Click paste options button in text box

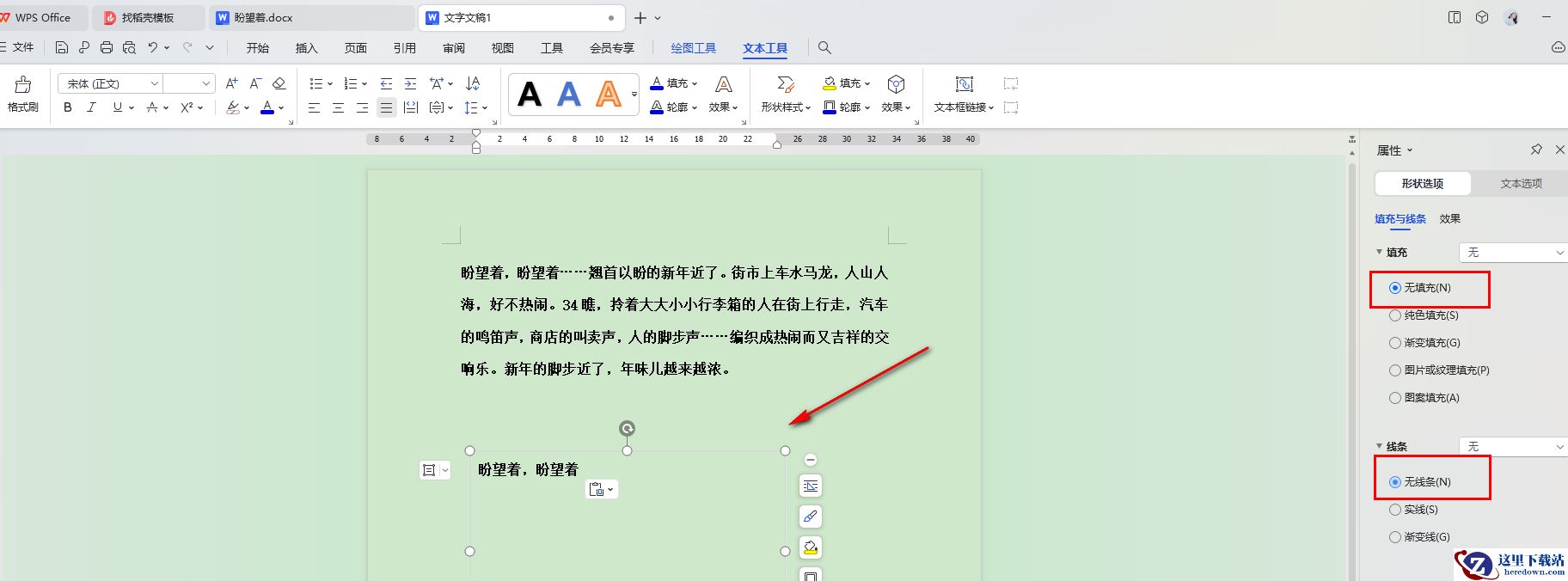602,489
